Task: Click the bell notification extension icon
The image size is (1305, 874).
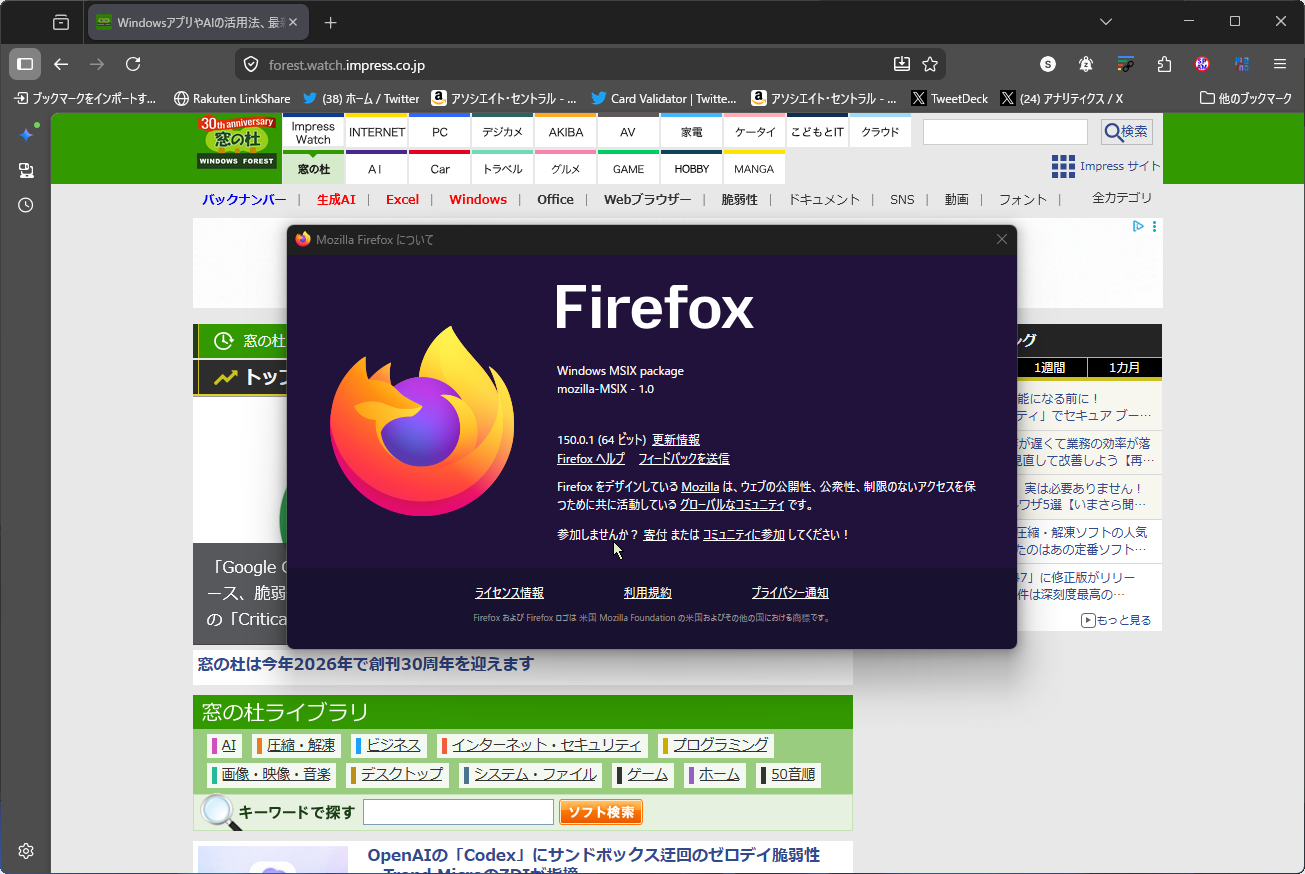Action: click(1085, 63)
